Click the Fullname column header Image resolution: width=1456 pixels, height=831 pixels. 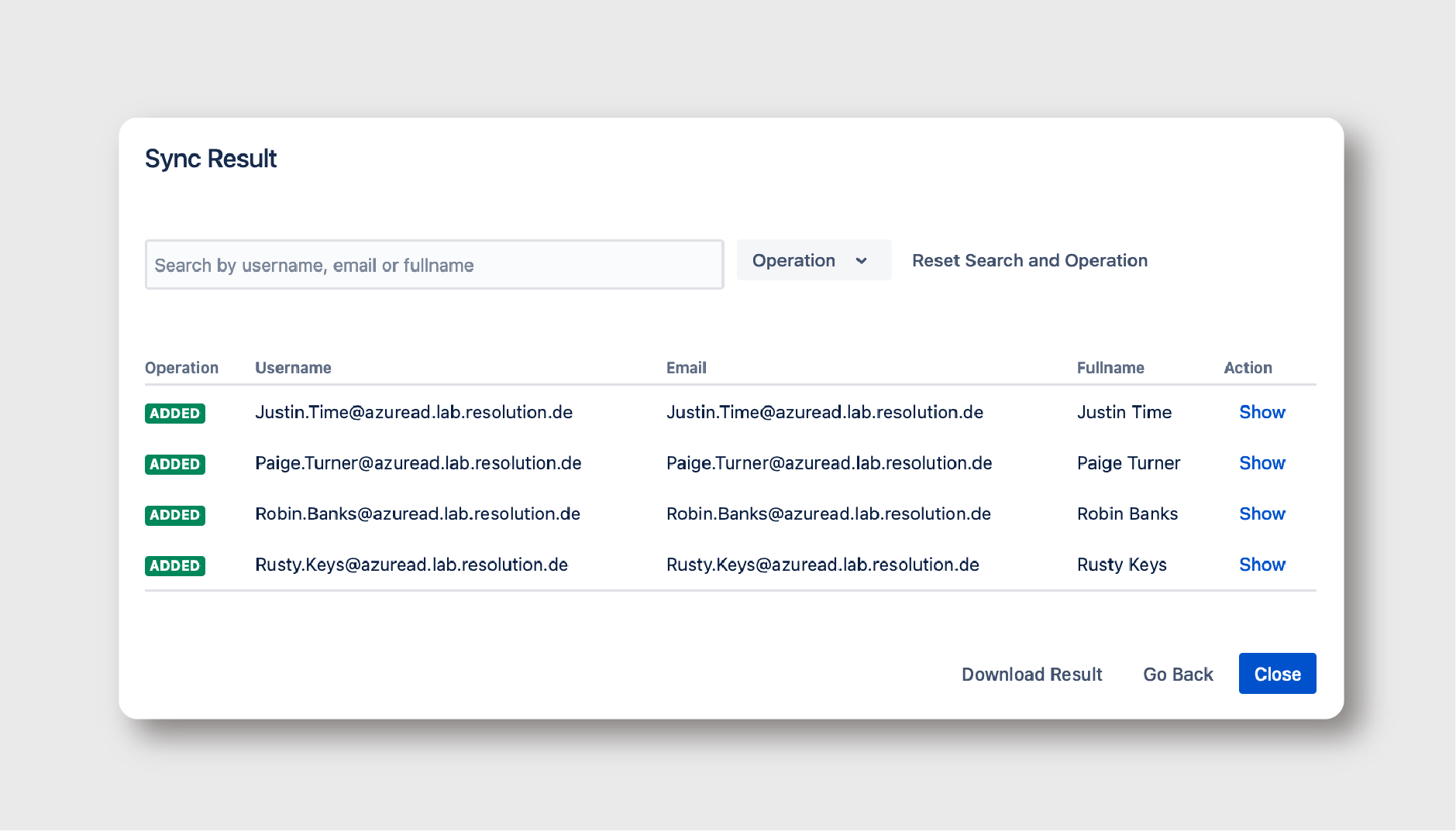click(x=1110, y=368)
